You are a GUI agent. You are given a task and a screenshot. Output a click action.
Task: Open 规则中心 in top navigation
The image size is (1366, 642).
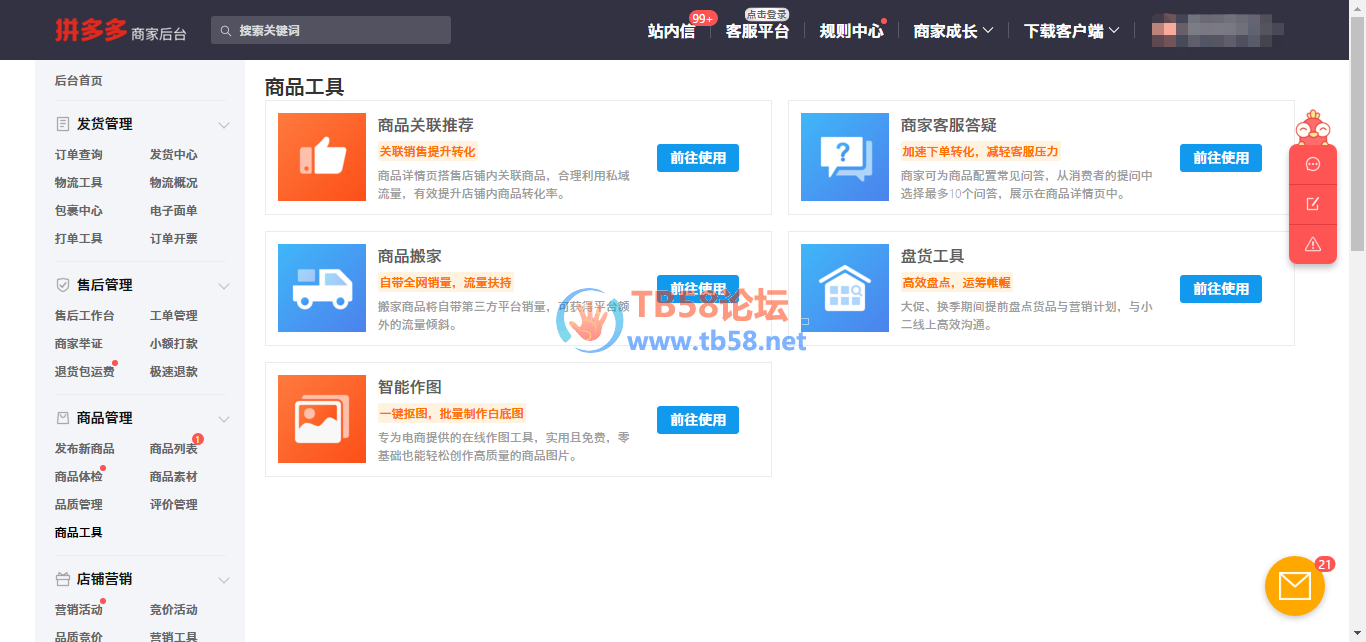(x=851, y=31)
